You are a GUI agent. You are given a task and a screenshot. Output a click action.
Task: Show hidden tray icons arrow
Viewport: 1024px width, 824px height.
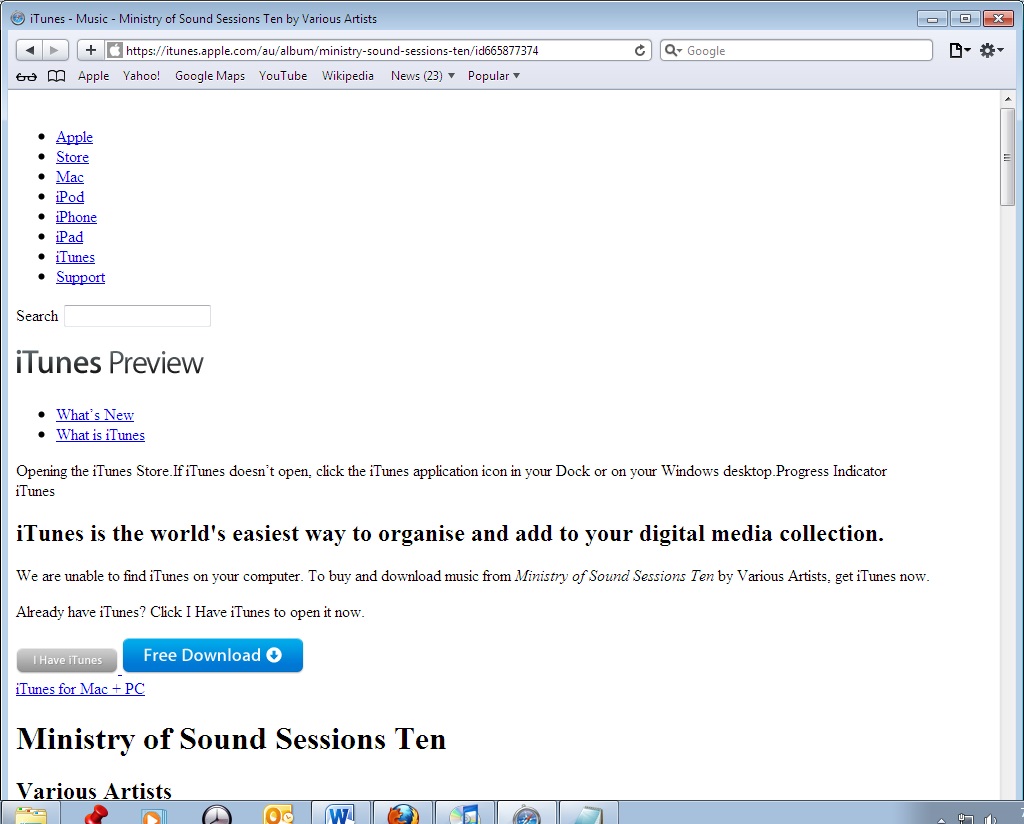[941, 820]
